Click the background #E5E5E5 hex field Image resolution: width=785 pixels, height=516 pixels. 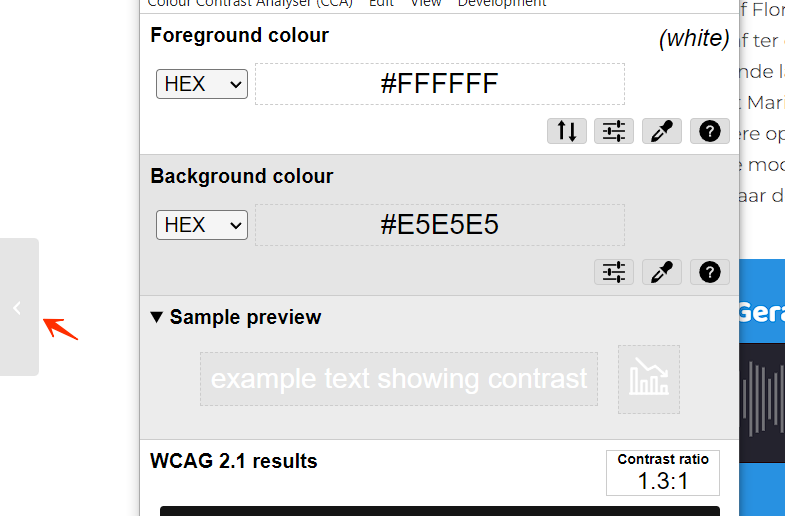[x=440, y=225]
